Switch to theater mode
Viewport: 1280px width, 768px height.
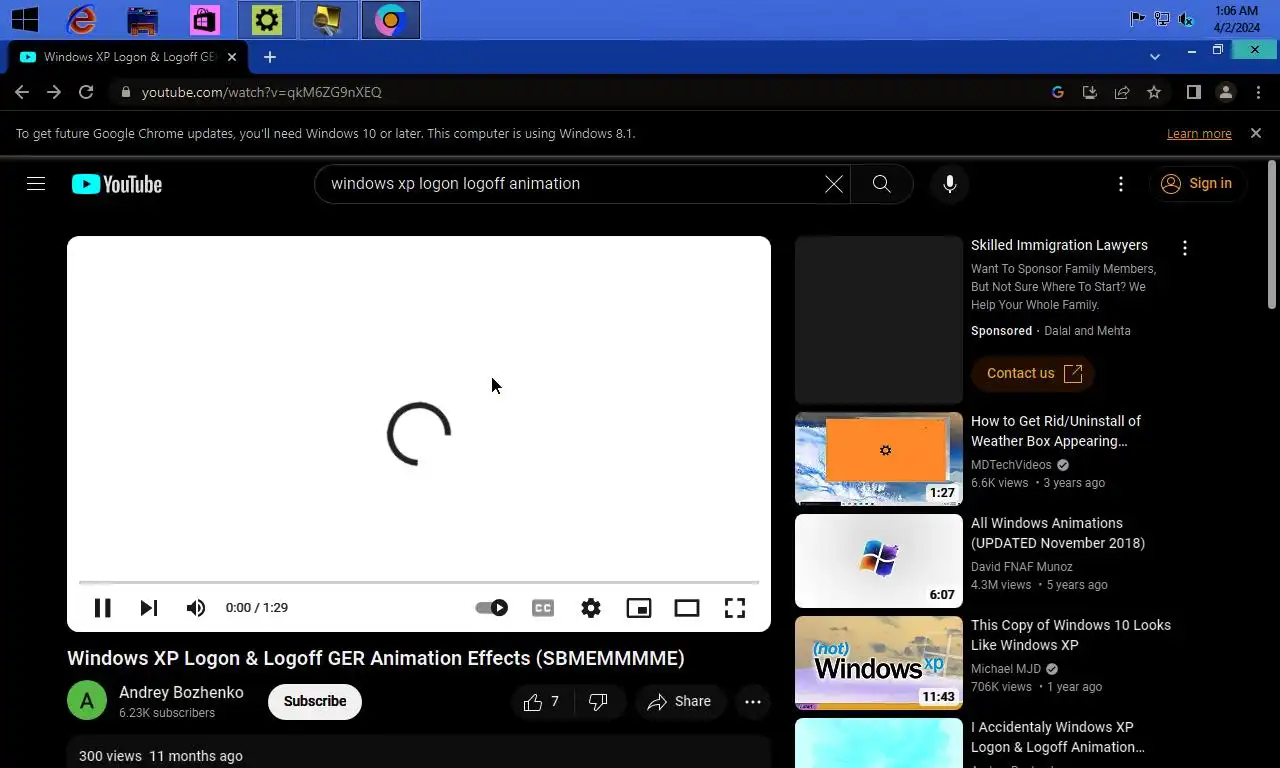click(687, 608)
